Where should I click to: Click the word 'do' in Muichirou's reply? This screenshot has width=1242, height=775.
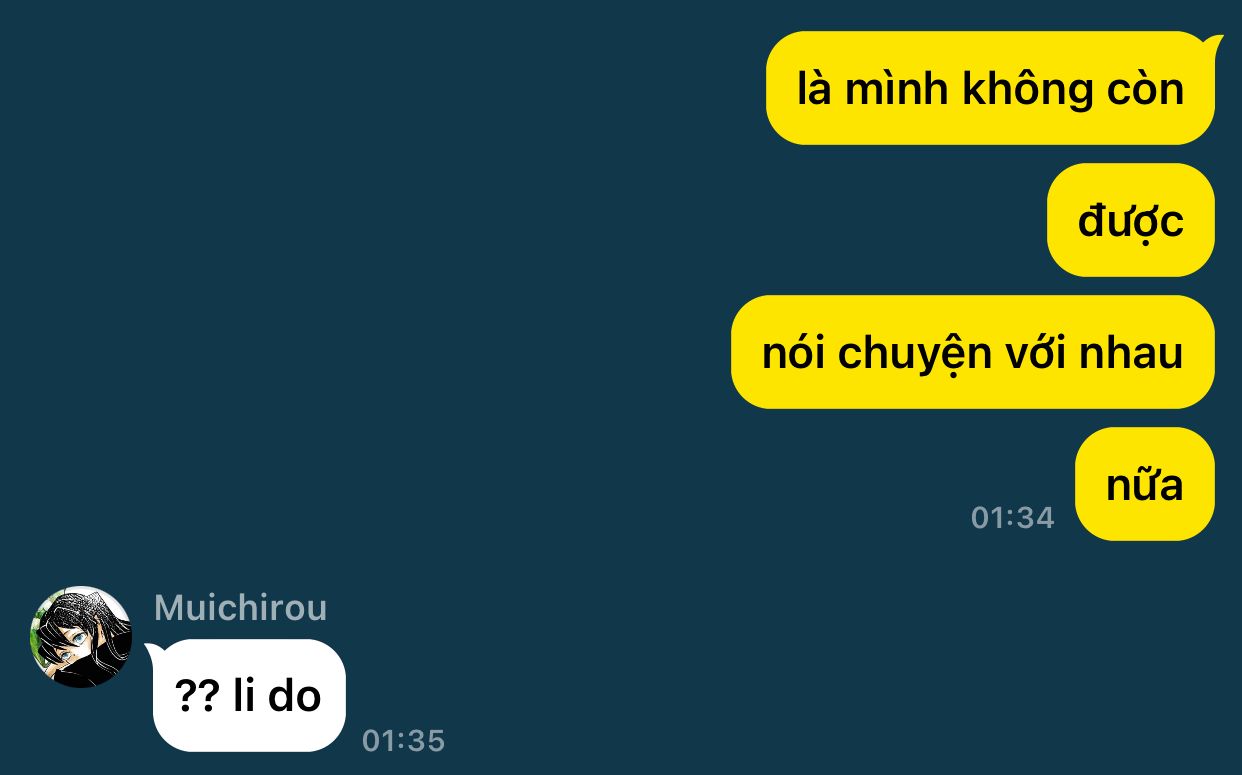295,696
